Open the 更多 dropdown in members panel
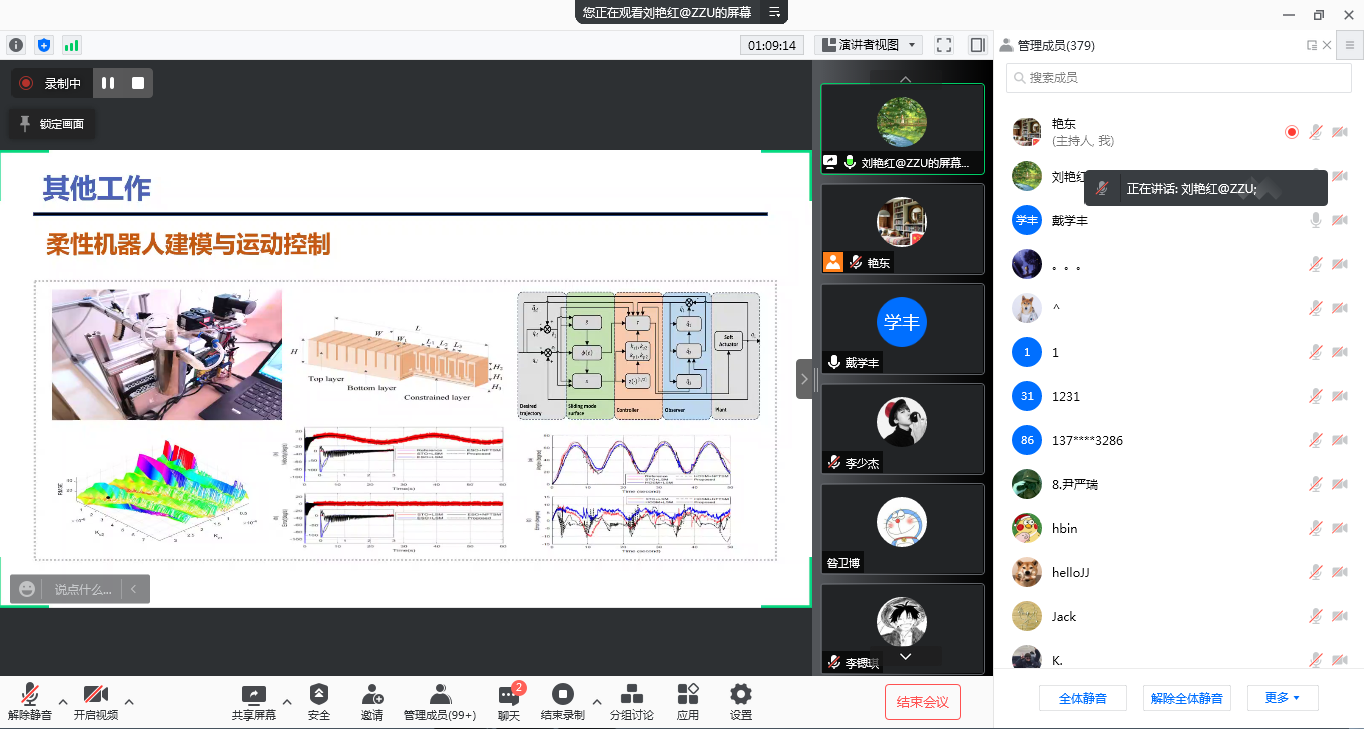The height and width of the screenshot is (729, 1364). pyautogui.click(x=1282, y=698)
